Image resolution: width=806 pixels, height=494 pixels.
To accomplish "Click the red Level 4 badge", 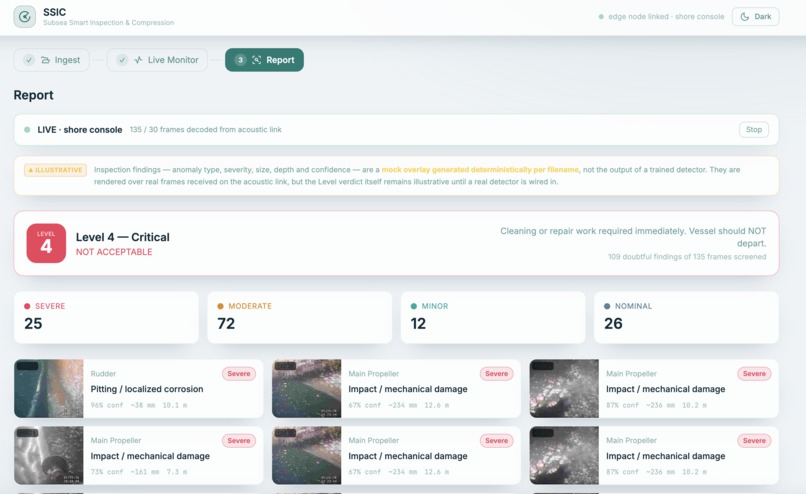I will coord(46,243).
